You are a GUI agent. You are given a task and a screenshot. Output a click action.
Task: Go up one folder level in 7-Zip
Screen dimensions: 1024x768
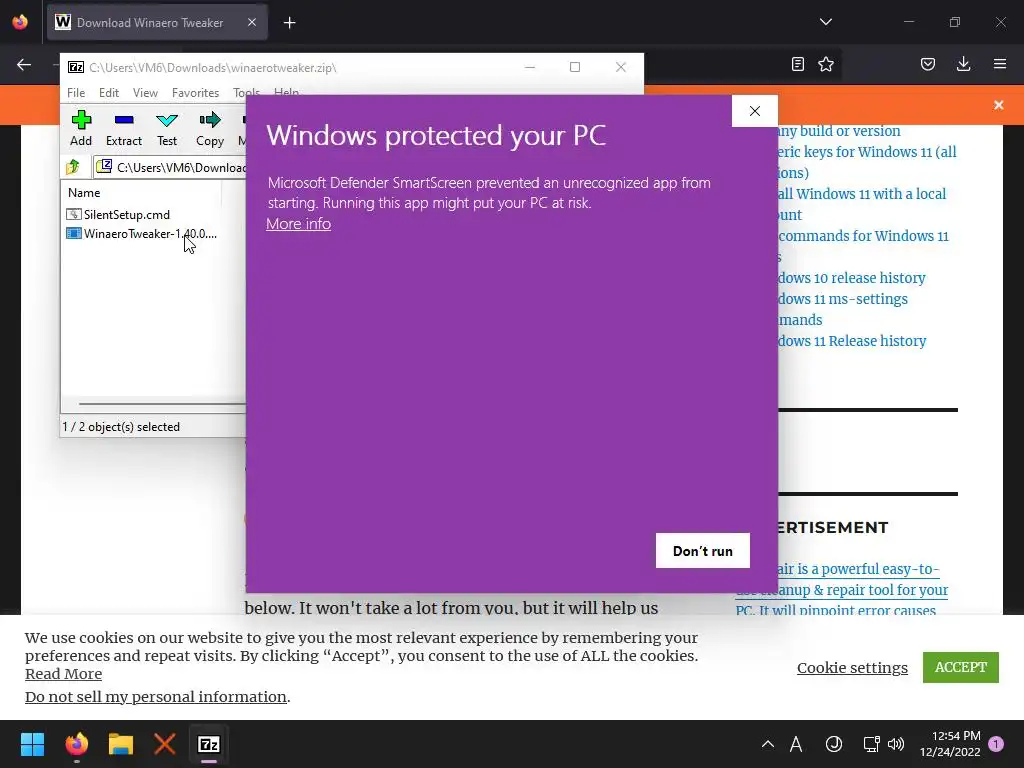[x=73, y=167]
